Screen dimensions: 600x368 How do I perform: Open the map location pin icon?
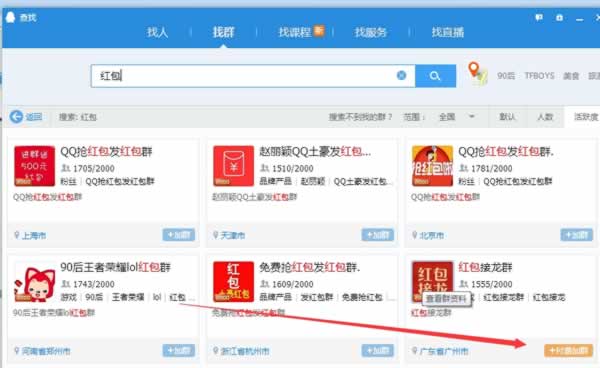(477, 73)
